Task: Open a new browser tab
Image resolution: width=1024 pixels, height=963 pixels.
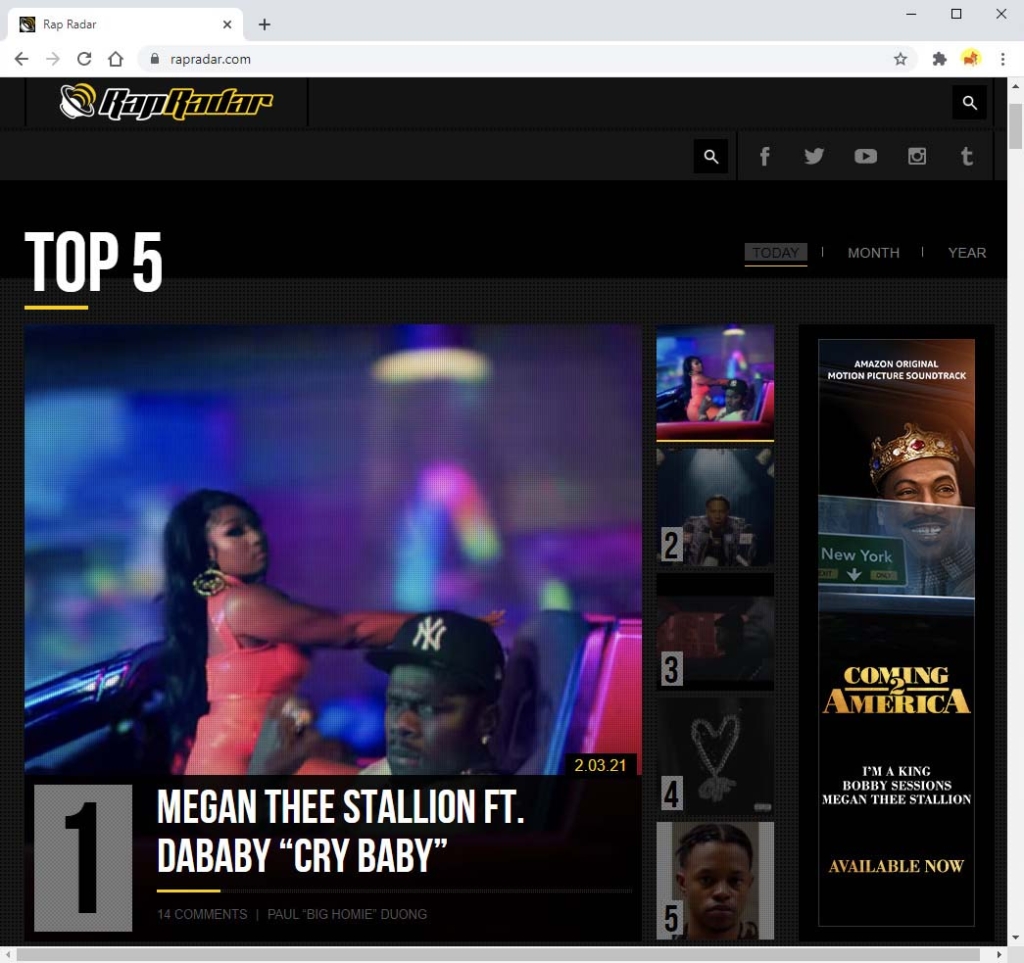Action: tap(264, 24)
